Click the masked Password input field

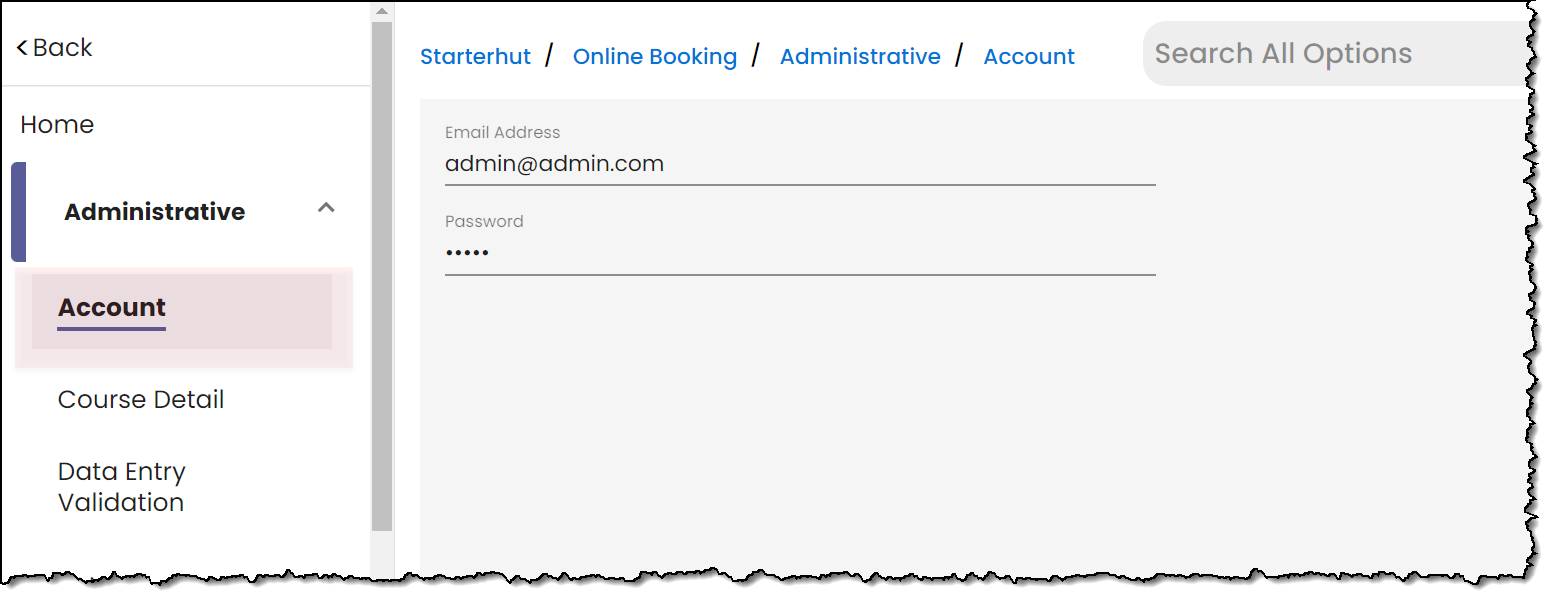tap(800, 254)
